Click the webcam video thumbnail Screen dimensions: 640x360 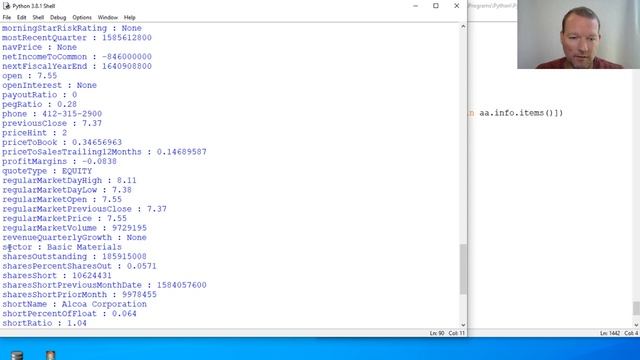[x=578, y=34]
